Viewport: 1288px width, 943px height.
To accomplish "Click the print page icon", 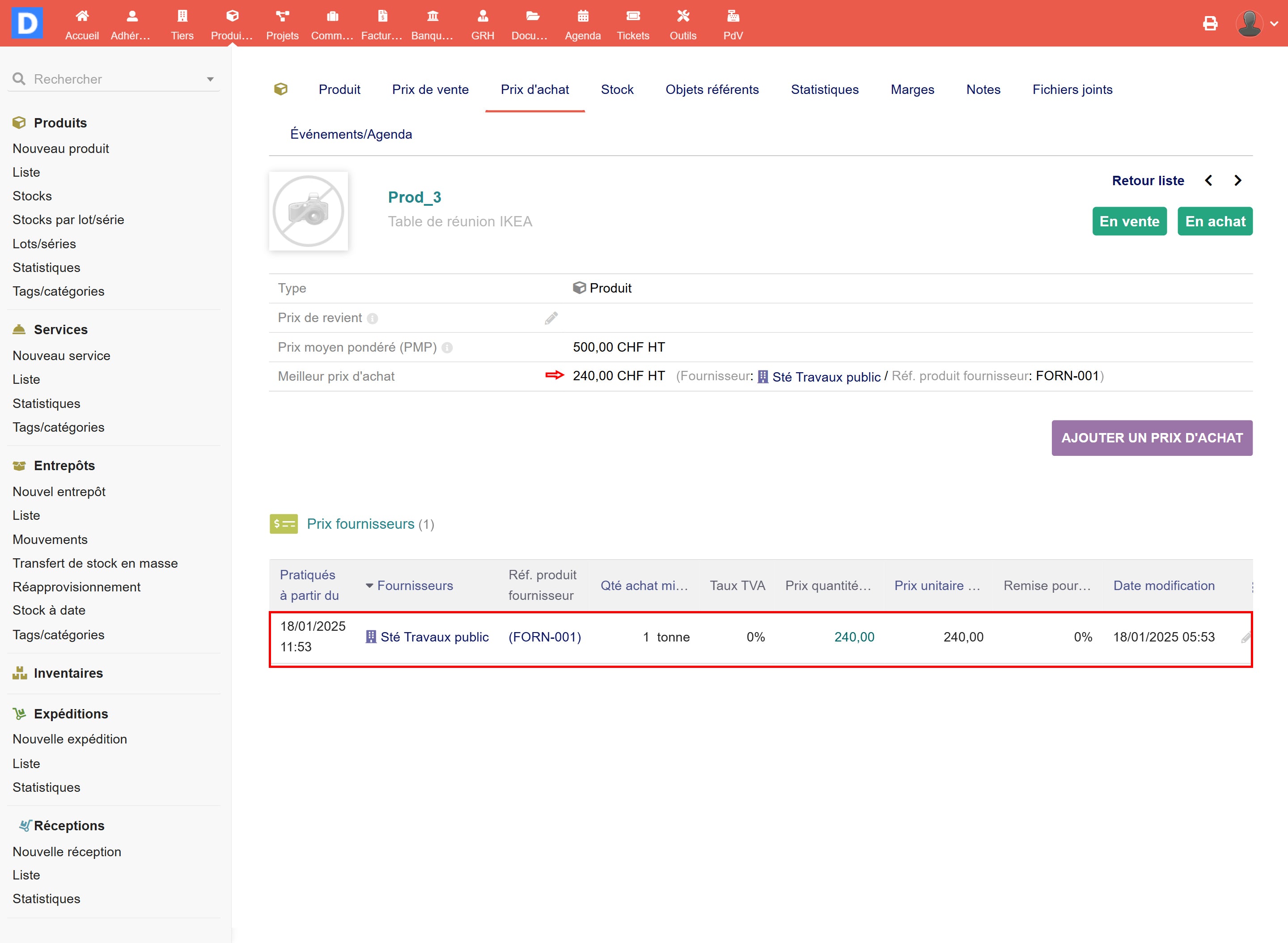I will click(x=1210, y=23).
